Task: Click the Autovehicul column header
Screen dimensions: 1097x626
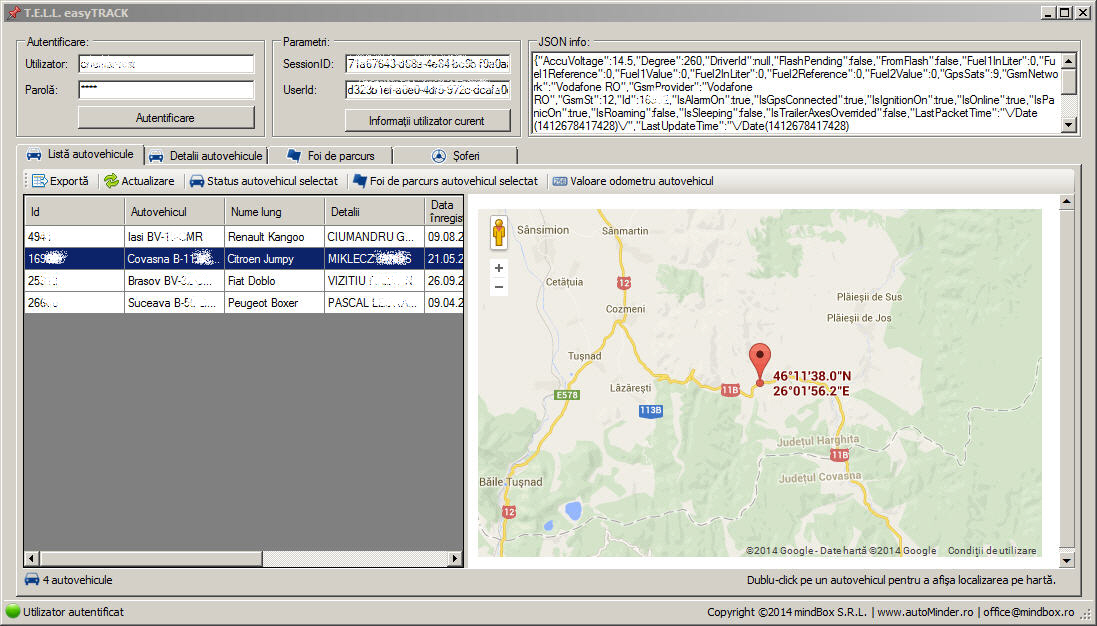Action: (175, 211)
